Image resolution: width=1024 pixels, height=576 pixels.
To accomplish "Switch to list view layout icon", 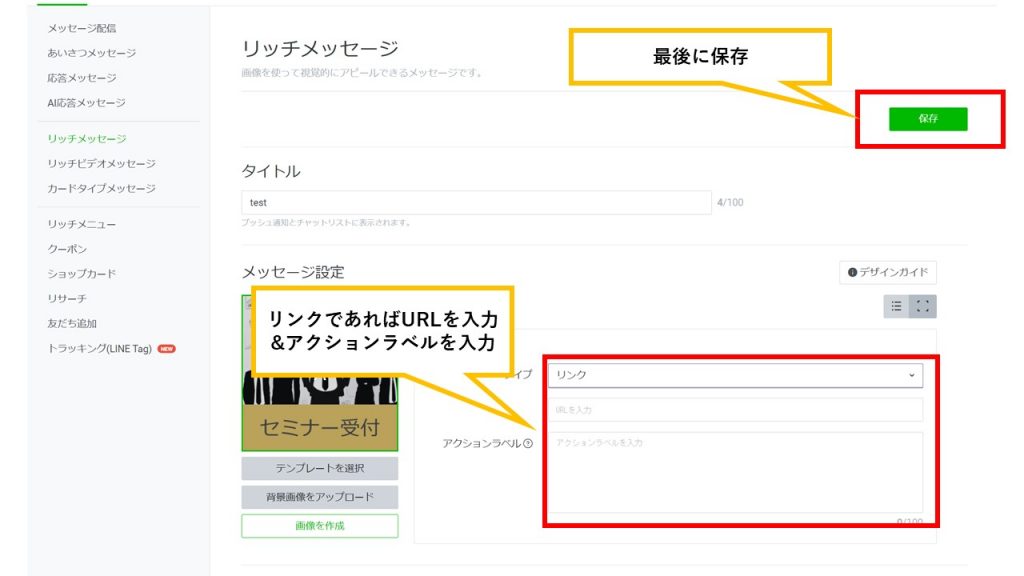I will 897,307.
